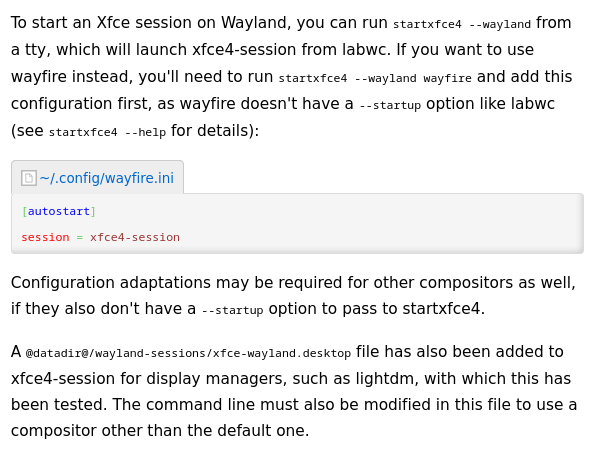Screen dimensions: 592x453
Task: Click the word Wayland in first line
Action: point(256,23)
